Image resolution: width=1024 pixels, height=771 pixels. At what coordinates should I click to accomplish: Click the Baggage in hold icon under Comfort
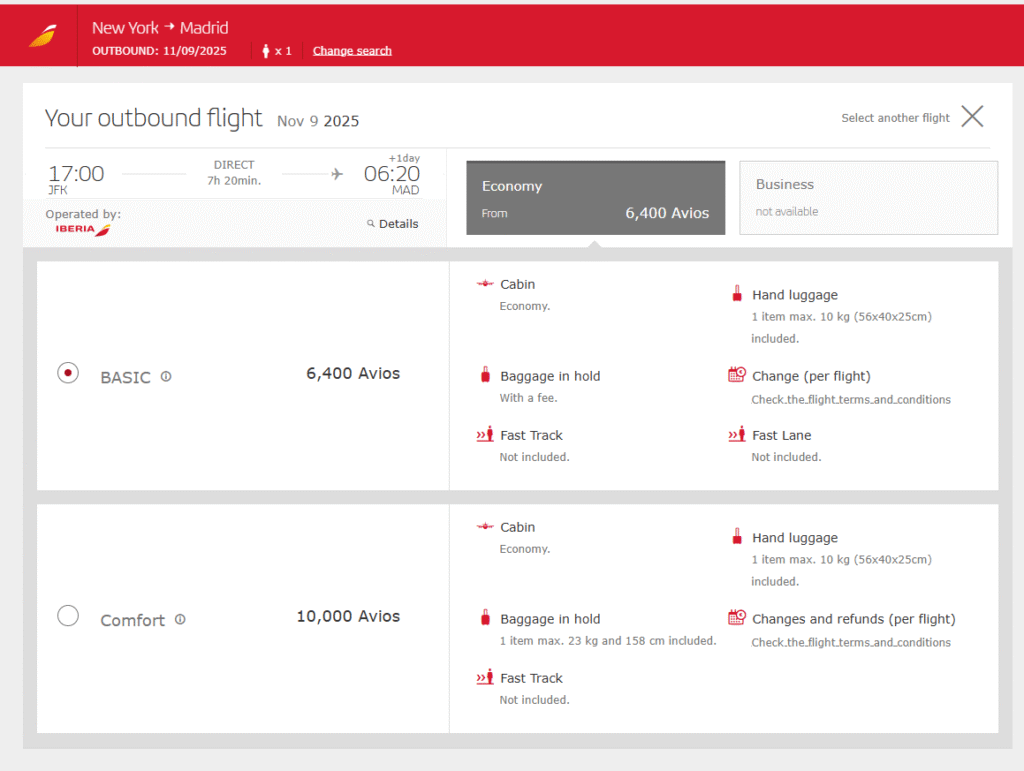(485, 618)
